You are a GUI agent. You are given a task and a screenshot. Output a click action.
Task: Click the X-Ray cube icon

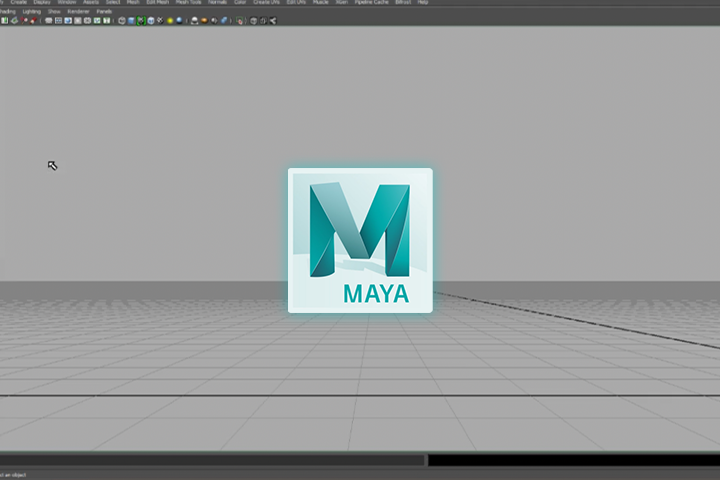253,21
